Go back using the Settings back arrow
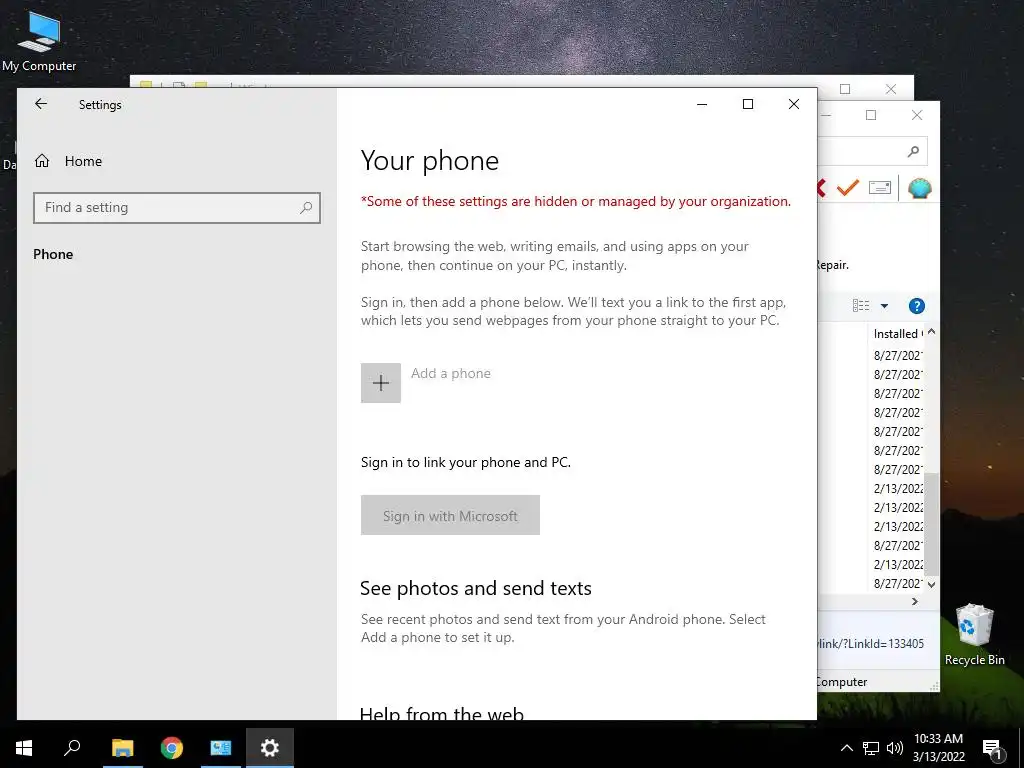The width and height of the screenshot is (1024, 768). coord(41,104)
